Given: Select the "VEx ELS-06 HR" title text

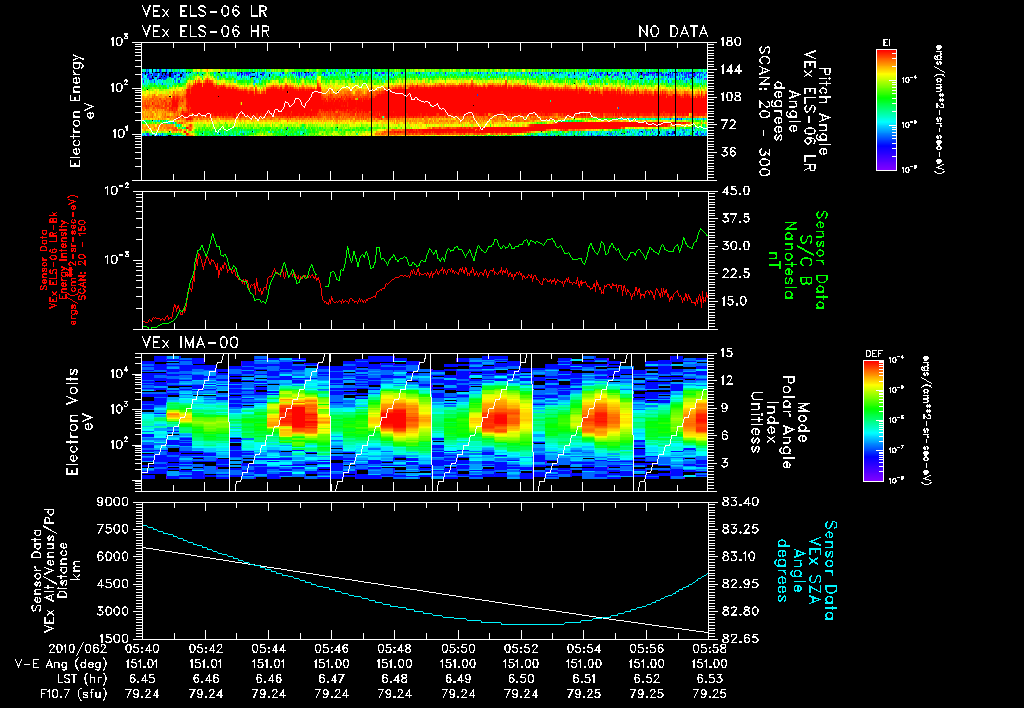Looking at the screenshot, I should click(x=206, y=31).
